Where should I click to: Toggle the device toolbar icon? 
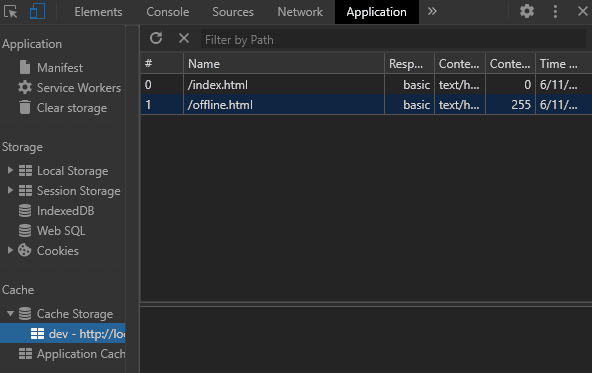tap(37, 11)
